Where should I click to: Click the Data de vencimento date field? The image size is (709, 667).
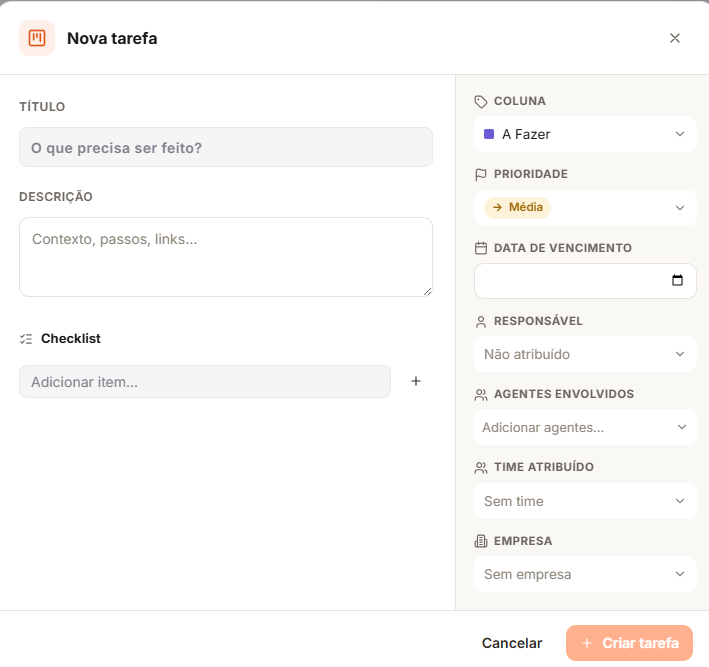click(585, 281)
